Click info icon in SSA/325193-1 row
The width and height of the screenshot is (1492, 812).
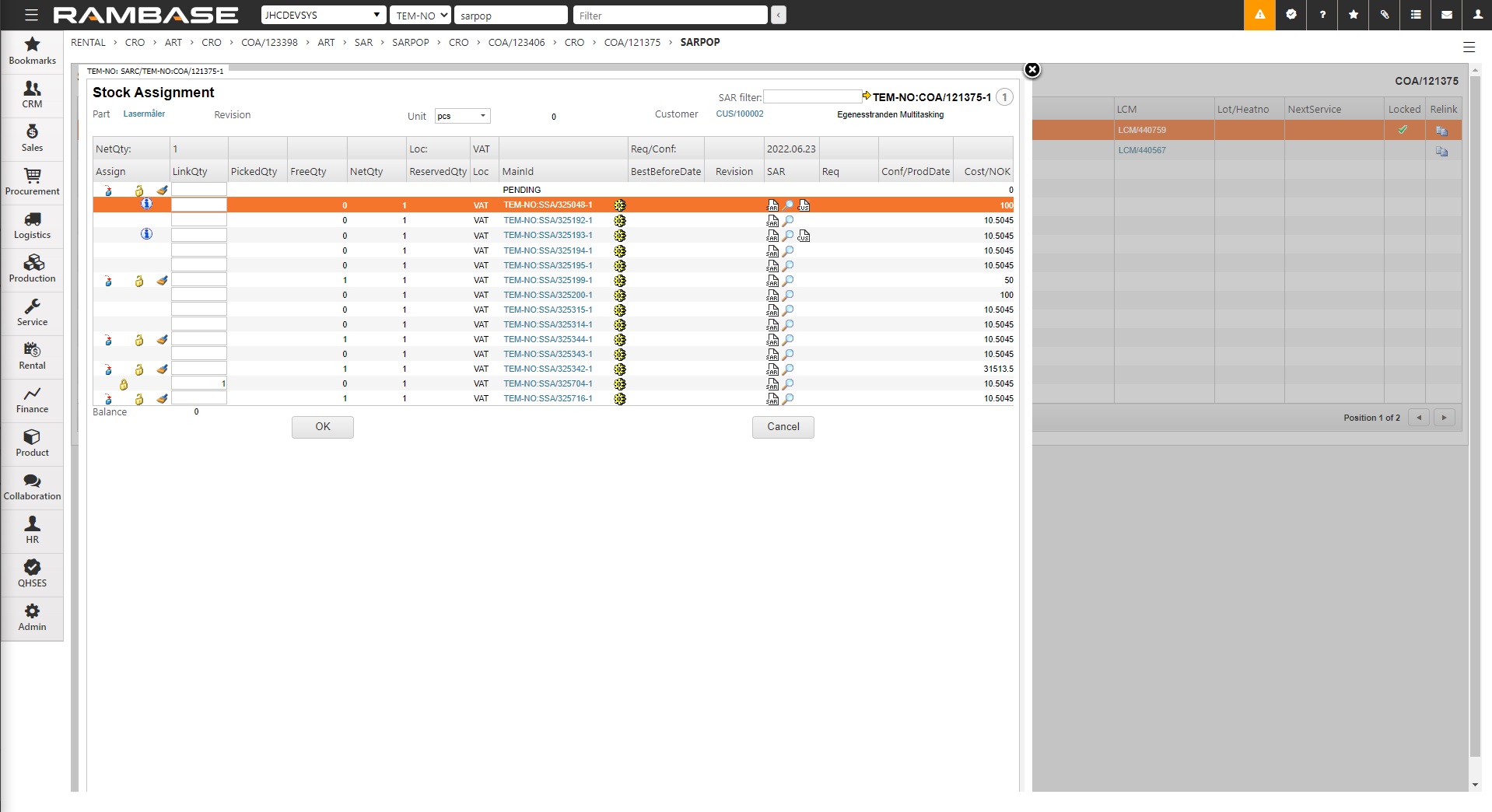point(146,234)
